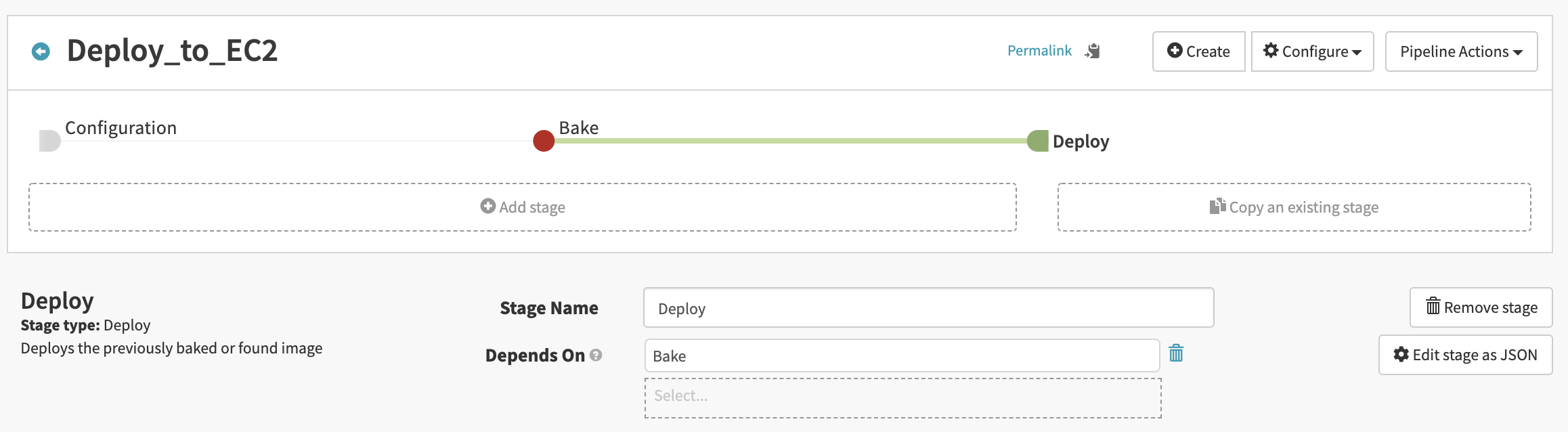Image resolution: width=1568 pixels, height=432 pixels.
Task: Click the Bake entry in Depends On
Action: tap(902, 356)
